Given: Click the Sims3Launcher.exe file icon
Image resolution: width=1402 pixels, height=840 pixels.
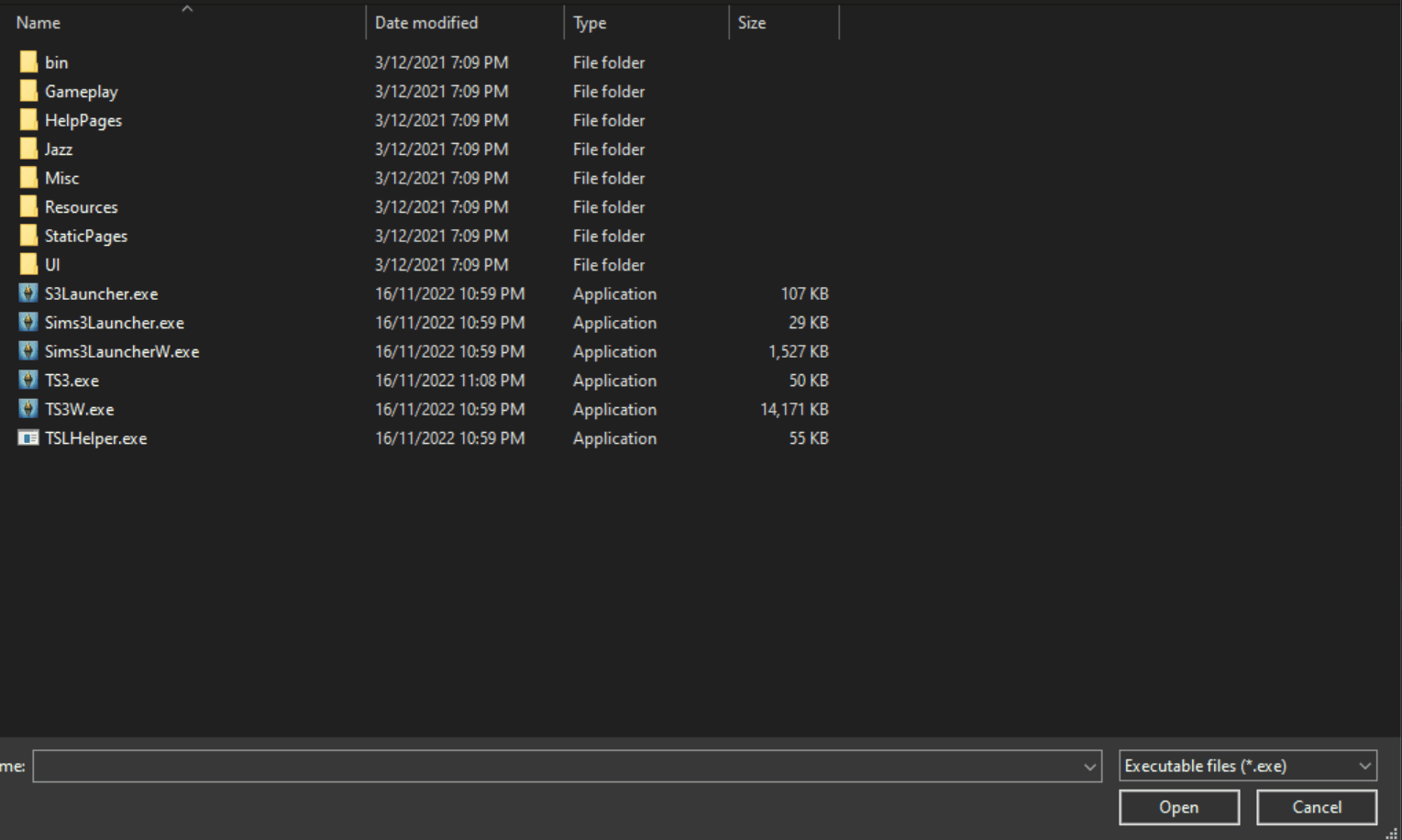Looking at the screenshot, I should [28, 323].
